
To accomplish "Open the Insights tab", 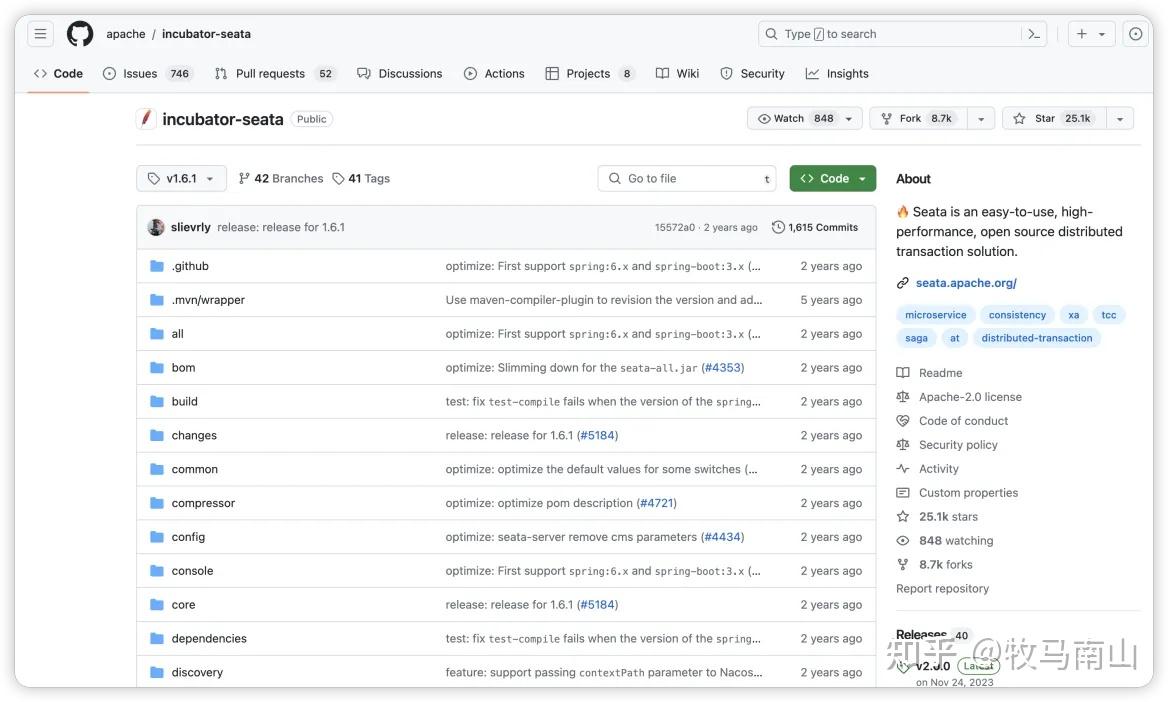I will pyautogui.click(x=837, y=73).
